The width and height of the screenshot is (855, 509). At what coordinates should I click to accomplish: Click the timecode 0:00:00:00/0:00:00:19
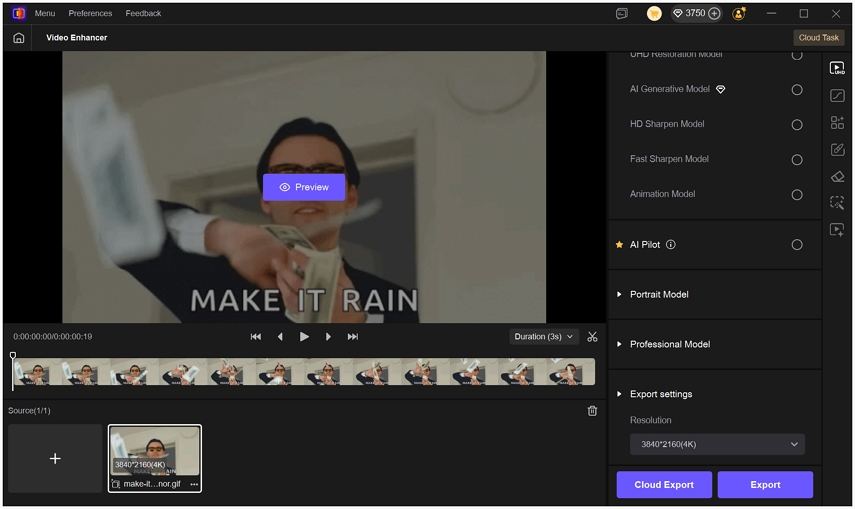coord(52,337)
